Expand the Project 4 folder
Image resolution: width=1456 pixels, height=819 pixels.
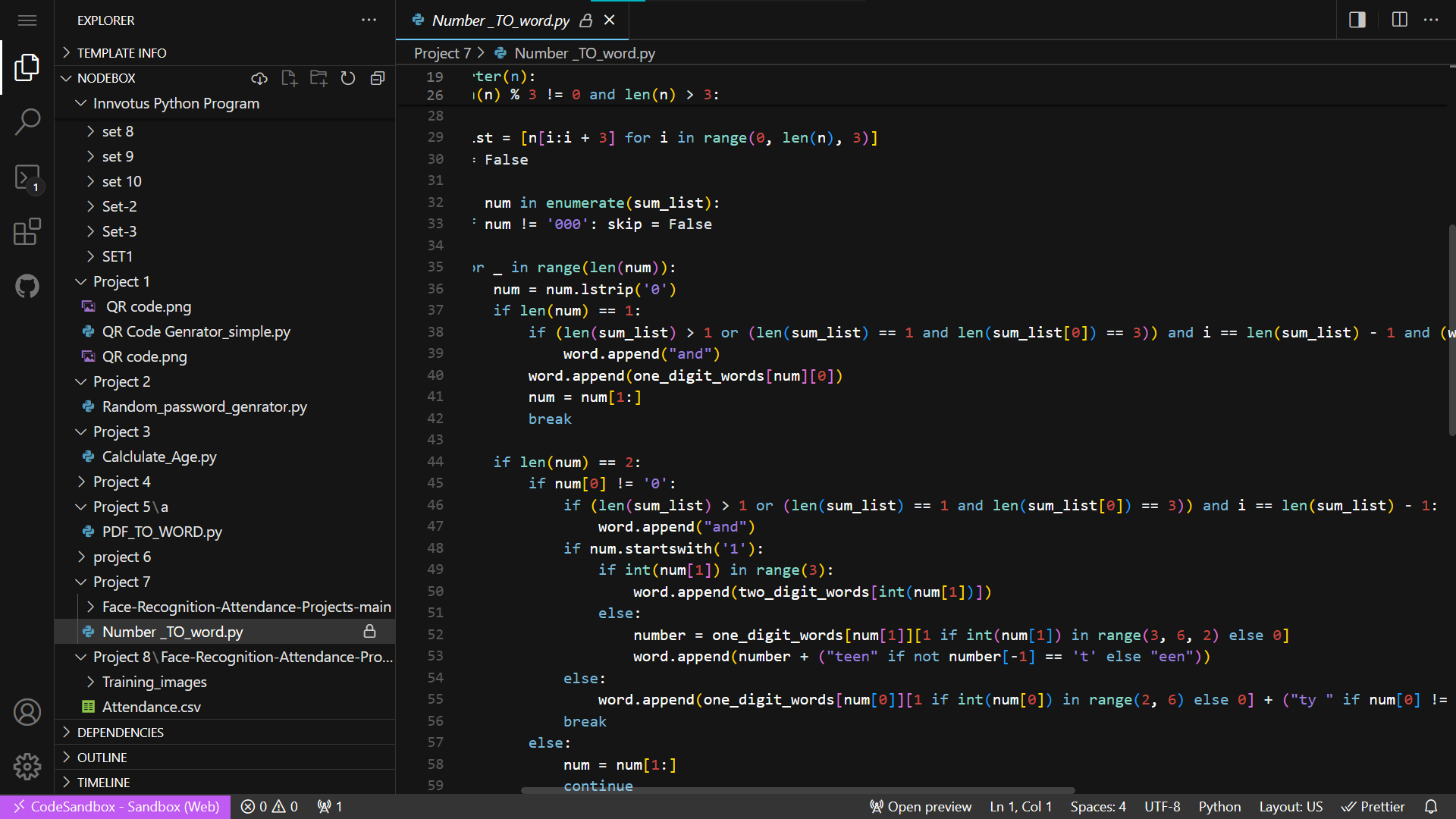pyautogui.click(x=225, y=482)
